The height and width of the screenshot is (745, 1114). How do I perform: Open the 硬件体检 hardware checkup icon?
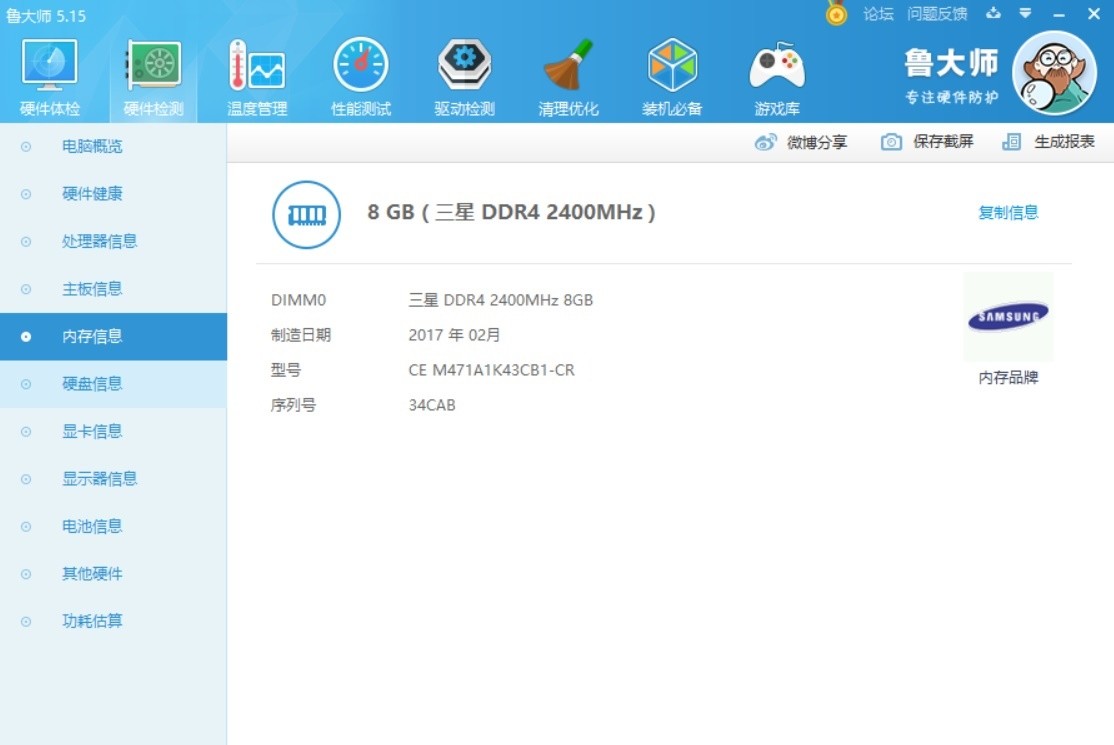click(x=50, y=65)
